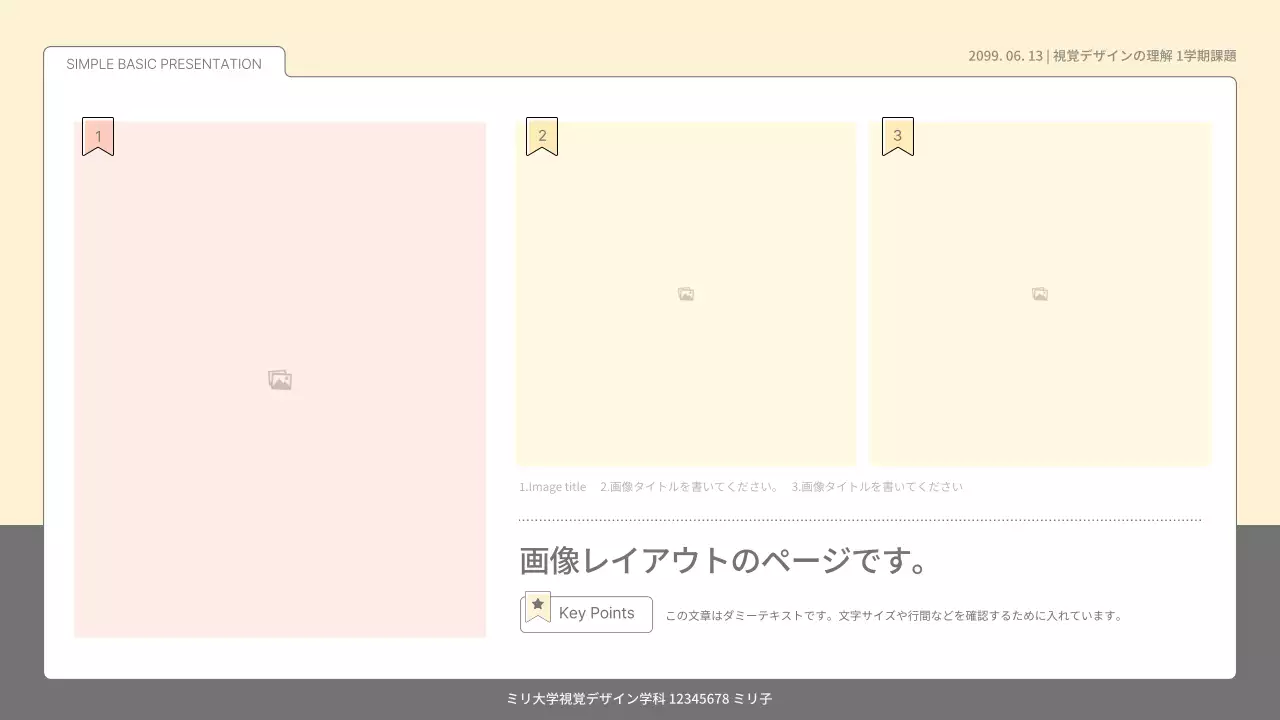The image size is (1280, 720).
Task: Click the image placeholder icon in the second panel
Action: 685,293
